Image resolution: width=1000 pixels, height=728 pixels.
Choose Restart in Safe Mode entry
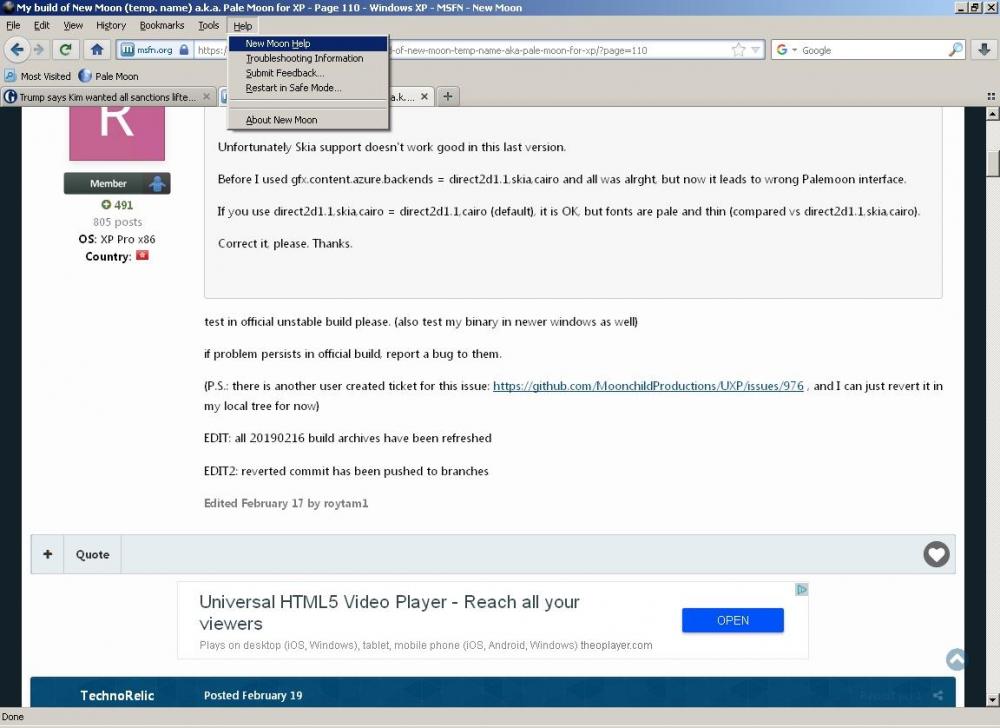[307, 87]
